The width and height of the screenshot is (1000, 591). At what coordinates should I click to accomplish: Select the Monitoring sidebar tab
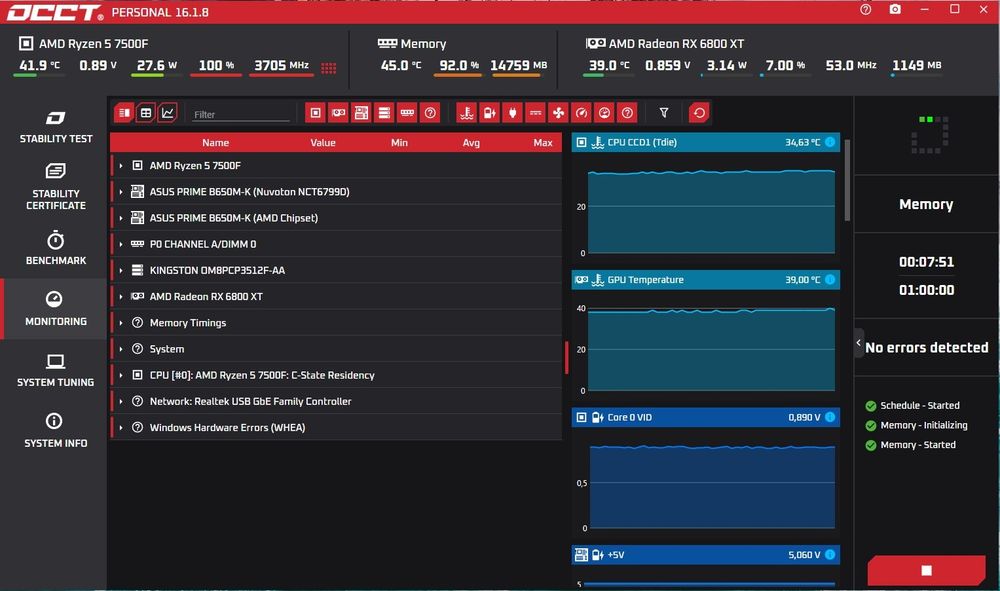pos(55,309)
